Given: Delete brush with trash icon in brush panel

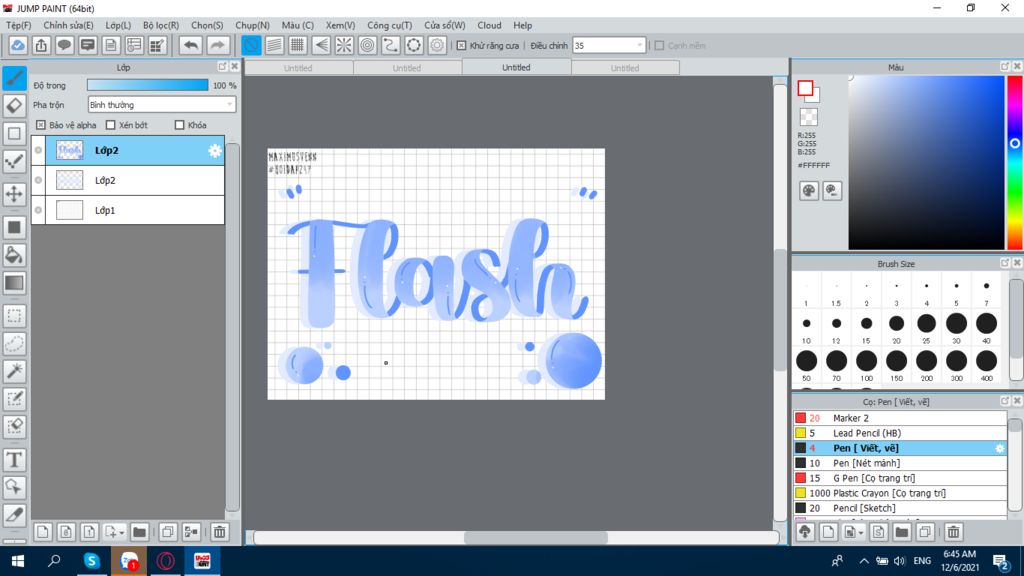Looking at the screenshot, I should coord(953,532).
